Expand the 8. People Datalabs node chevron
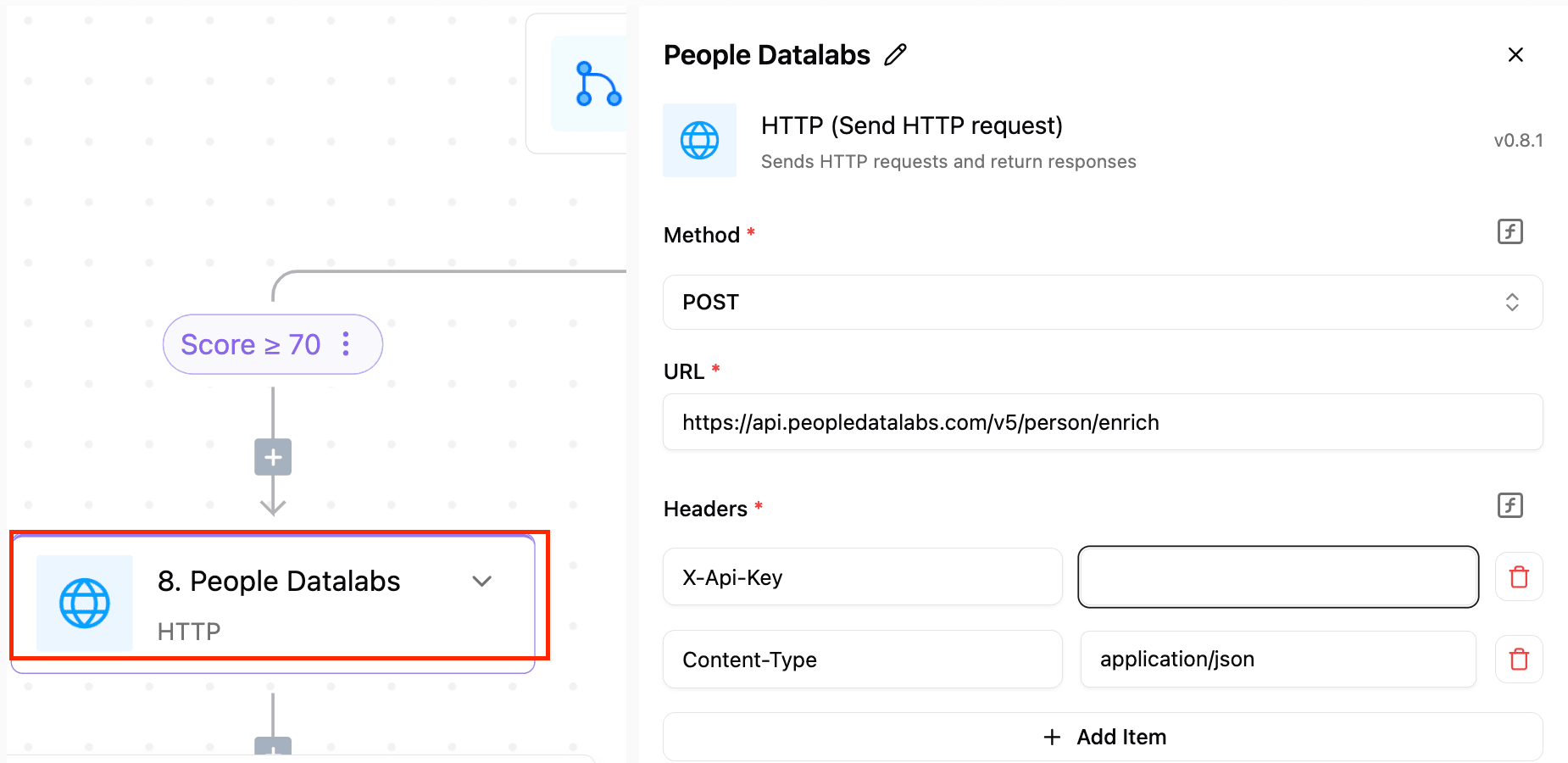This screenshot has width=1568, height=763. pos(481,582)
